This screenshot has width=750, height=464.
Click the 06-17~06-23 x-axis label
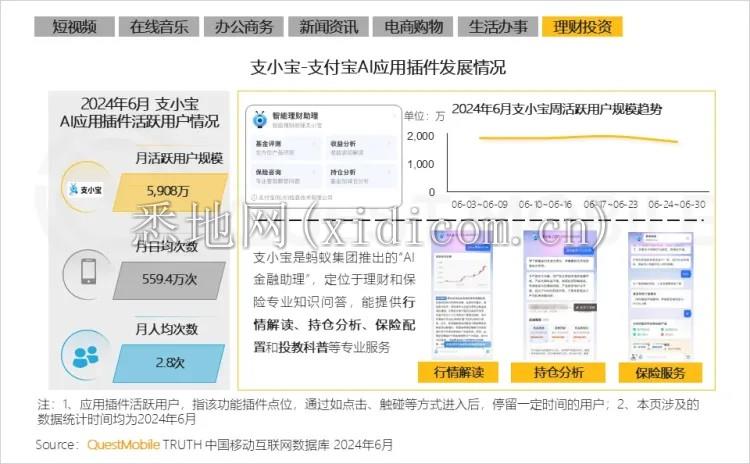pyautogui.click(x=610, y=204)
